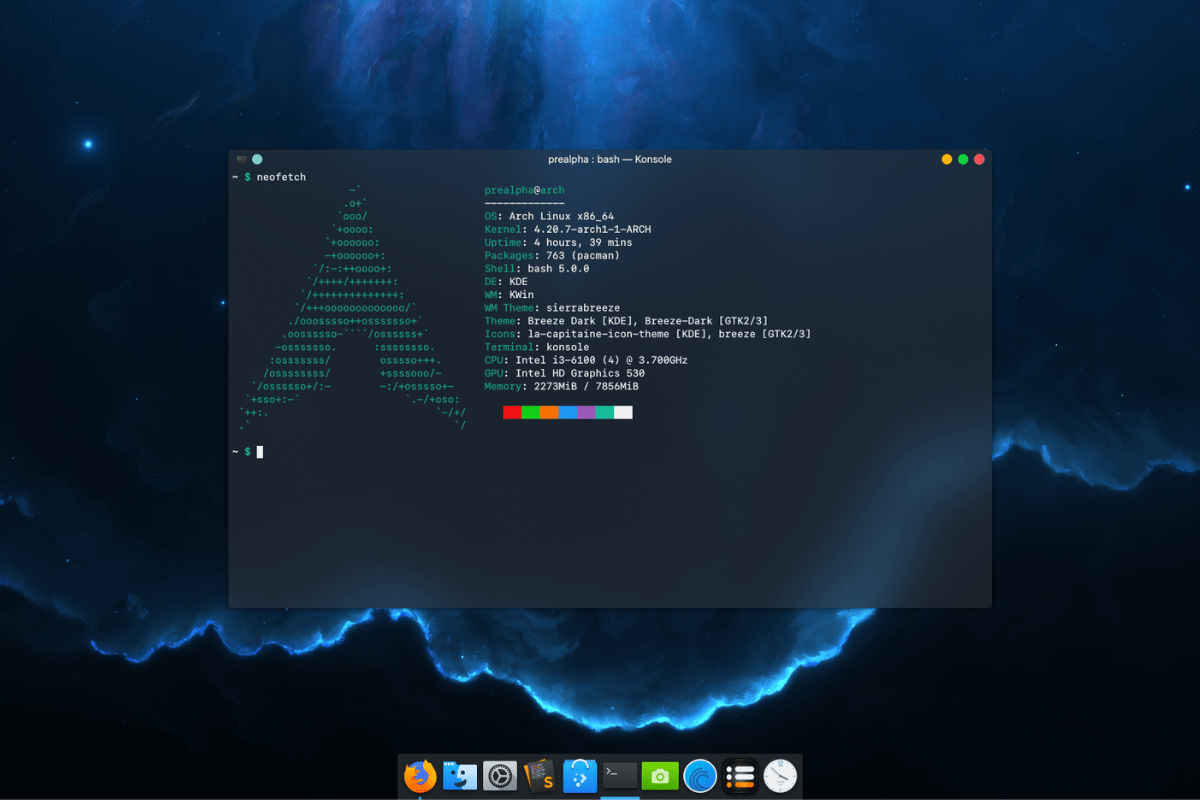Open the torrent client from the dock
Image resolution: width=1200 pixels, height=800 pixels.
[699, 775]
